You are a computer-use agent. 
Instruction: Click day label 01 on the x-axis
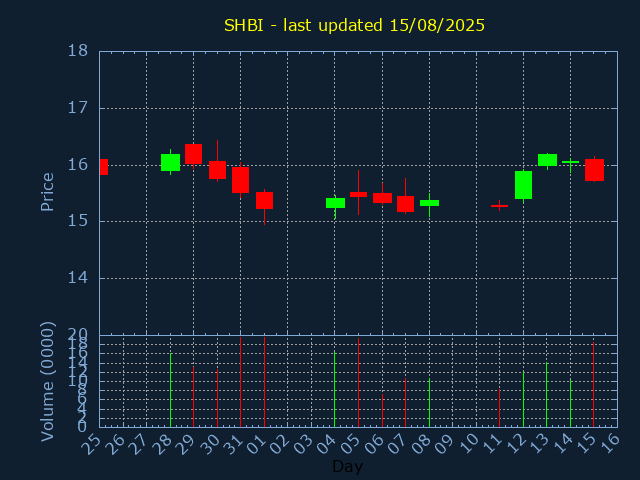coord(256,444)
